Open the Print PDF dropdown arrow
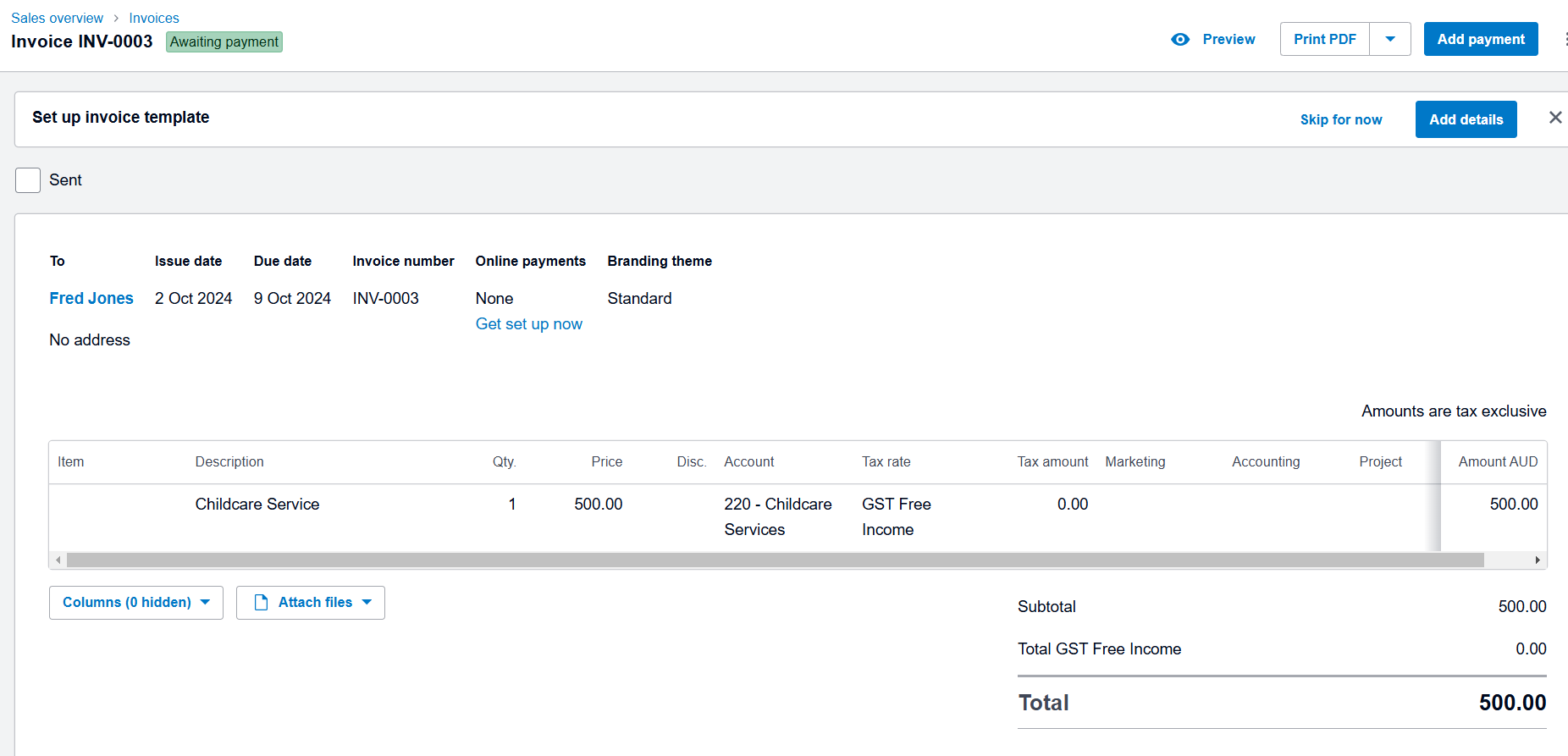 click(x=1389, y=40)
